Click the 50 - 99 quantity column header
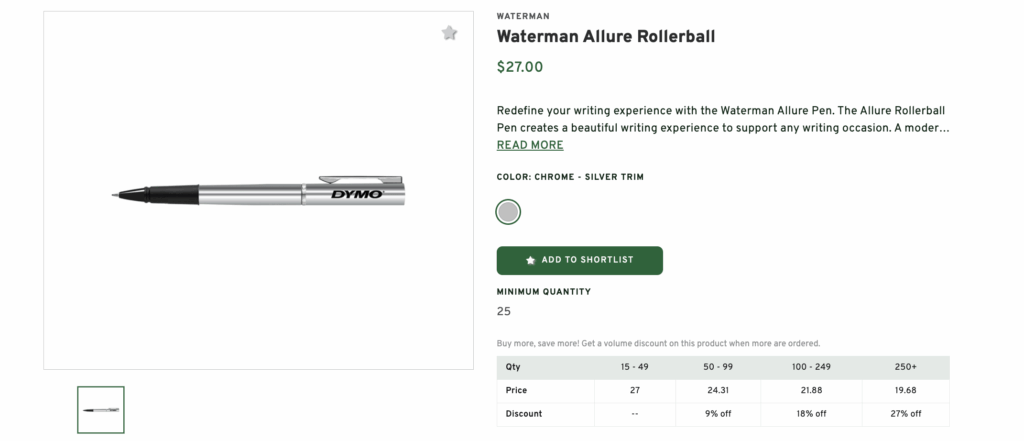 tap(719, 367)
